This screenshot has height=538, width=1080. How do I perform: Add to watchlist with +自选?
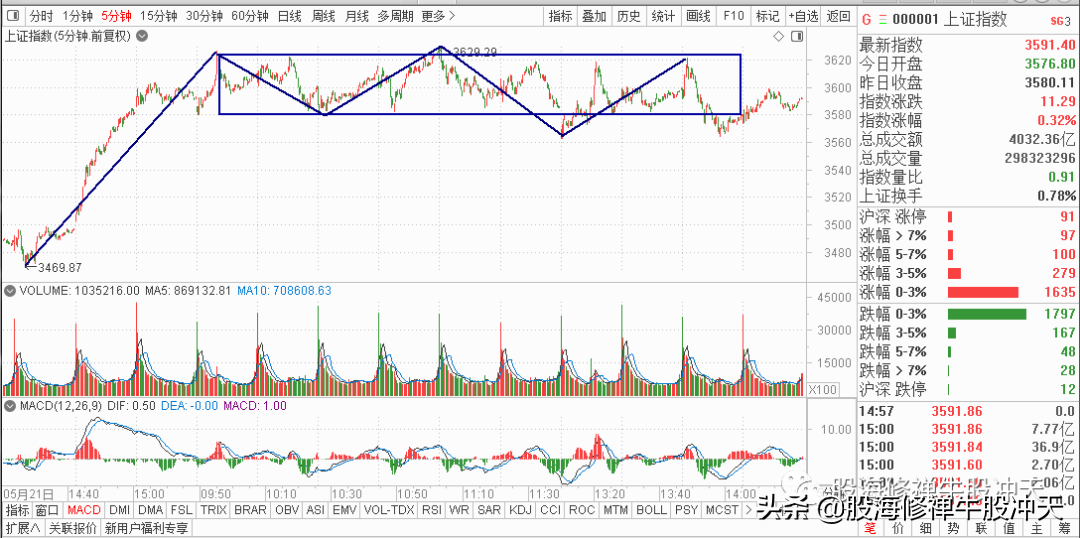coord(804,16)
